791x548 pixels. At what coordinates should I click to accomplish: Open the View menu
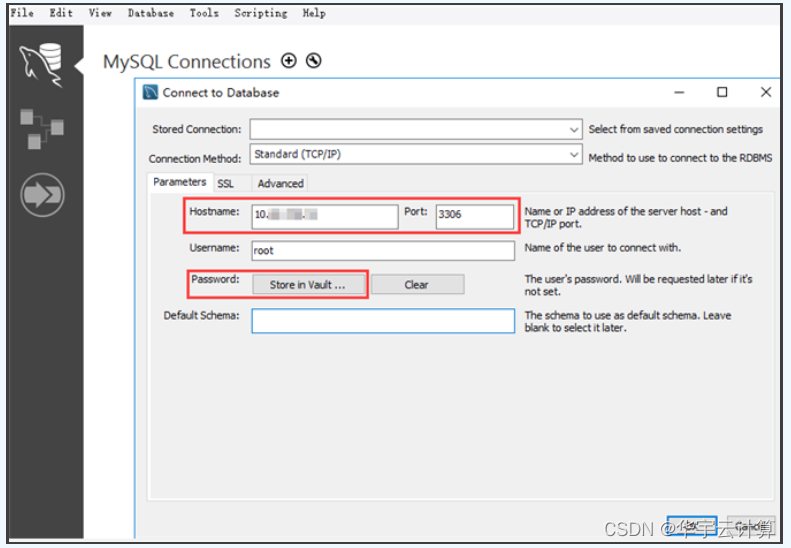pos(100,13)
